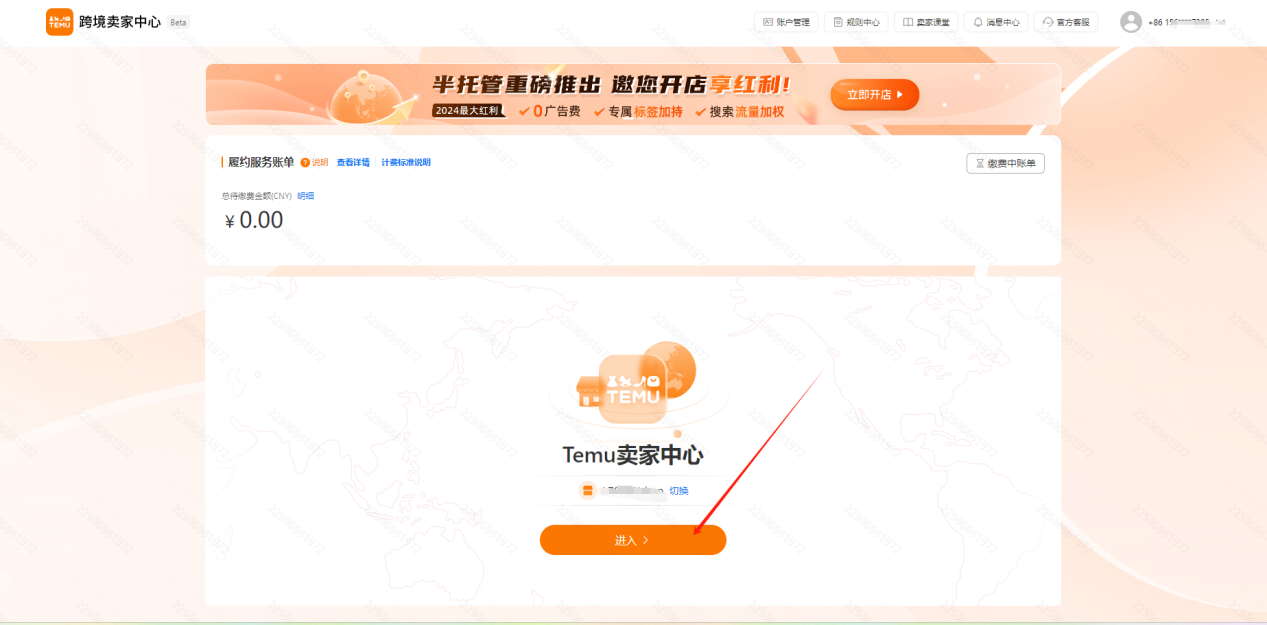The image size is (1267, 625).
Task: Click the user avatar icon
Action: coord(1131,22)
